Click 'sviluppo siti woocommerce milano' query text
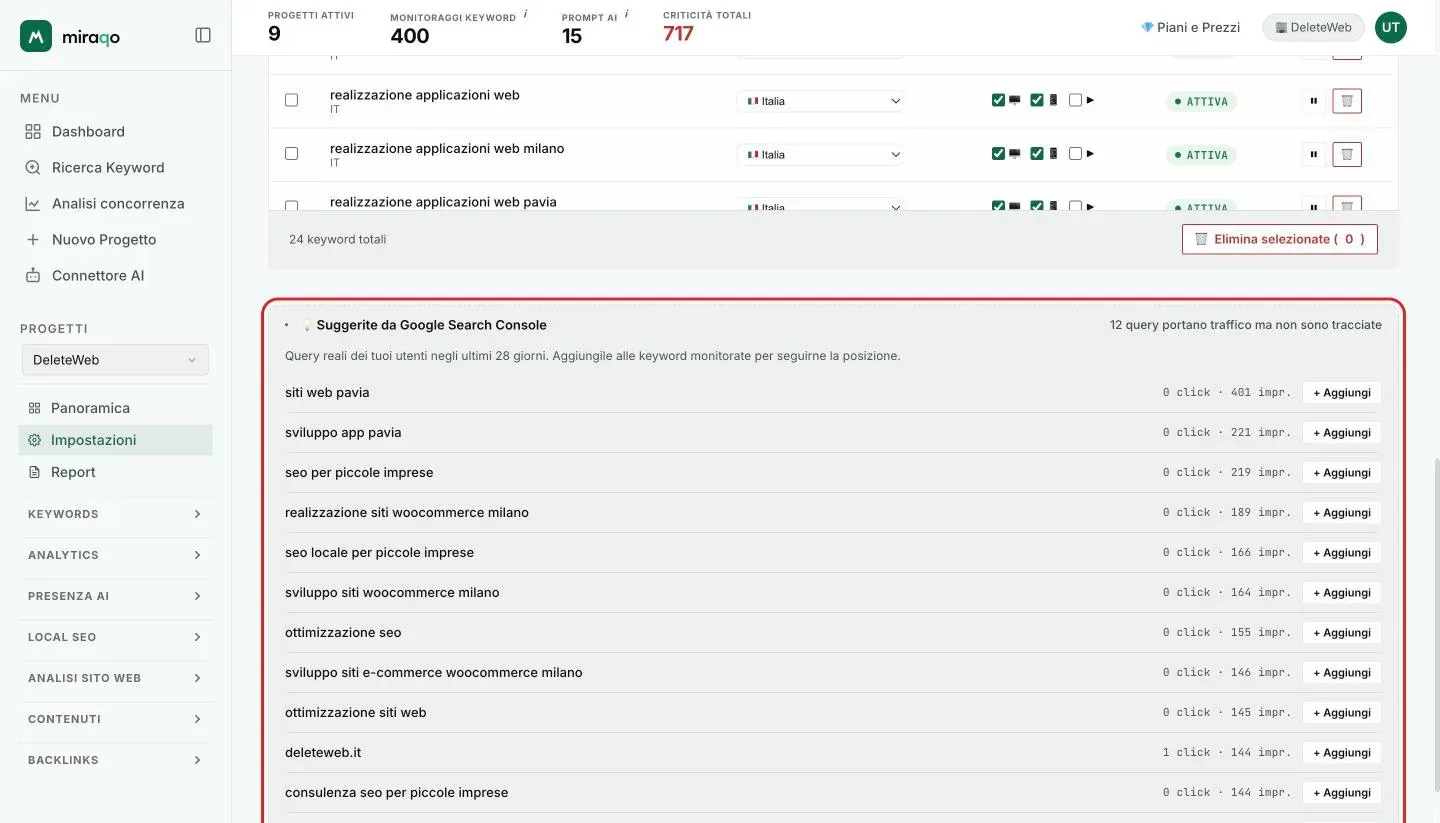 [x=392, y=592]
